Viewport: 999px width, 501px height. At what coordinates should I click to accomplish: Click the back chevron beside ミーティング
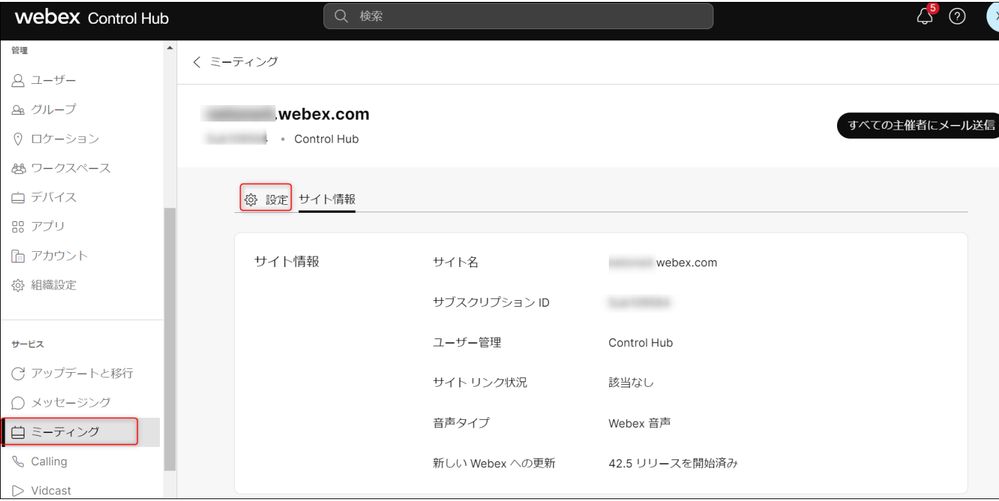[197, 62]
